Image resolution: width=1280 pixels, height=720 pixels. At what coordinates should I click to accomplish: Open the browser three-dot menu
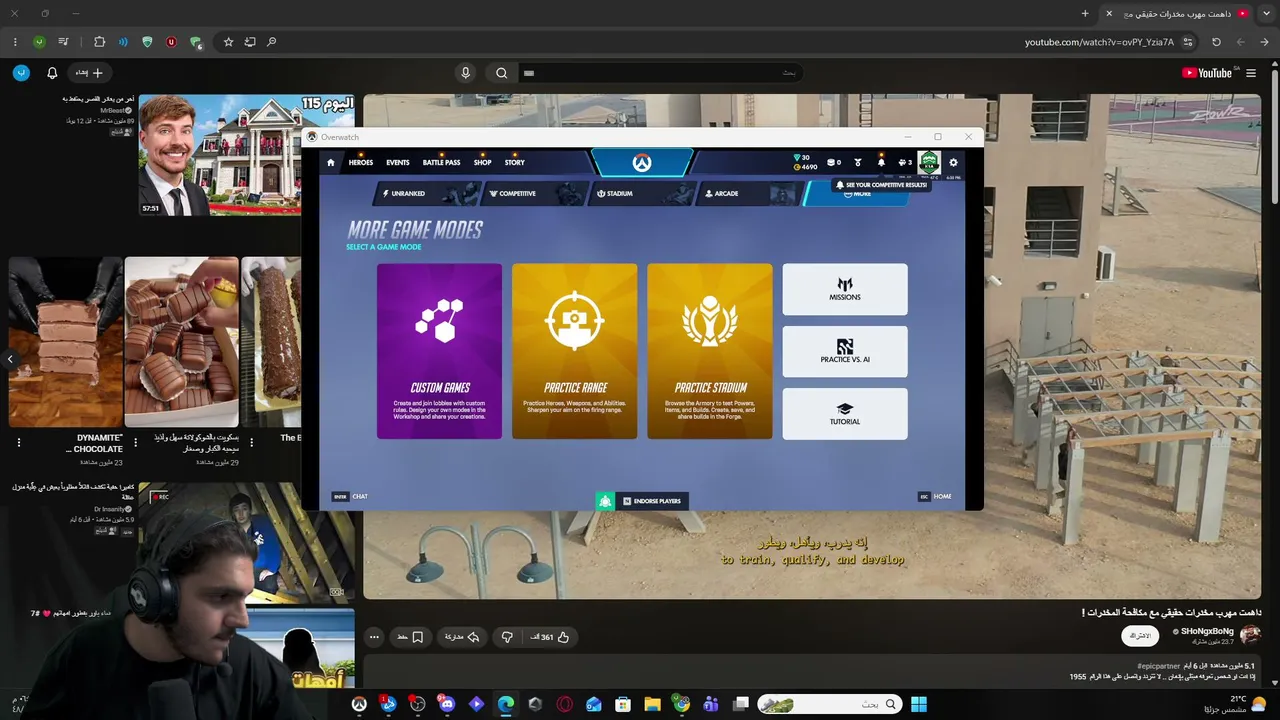[x=14, y=42]
